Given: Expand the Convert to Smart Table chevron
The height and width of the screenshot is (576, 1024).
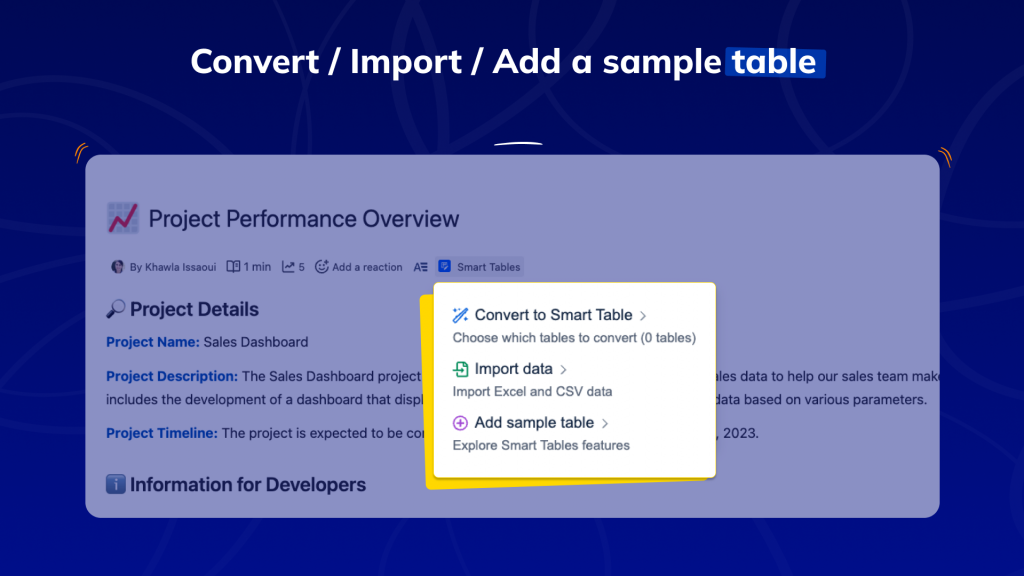Looking at the screenshot, I should [643, 316].
